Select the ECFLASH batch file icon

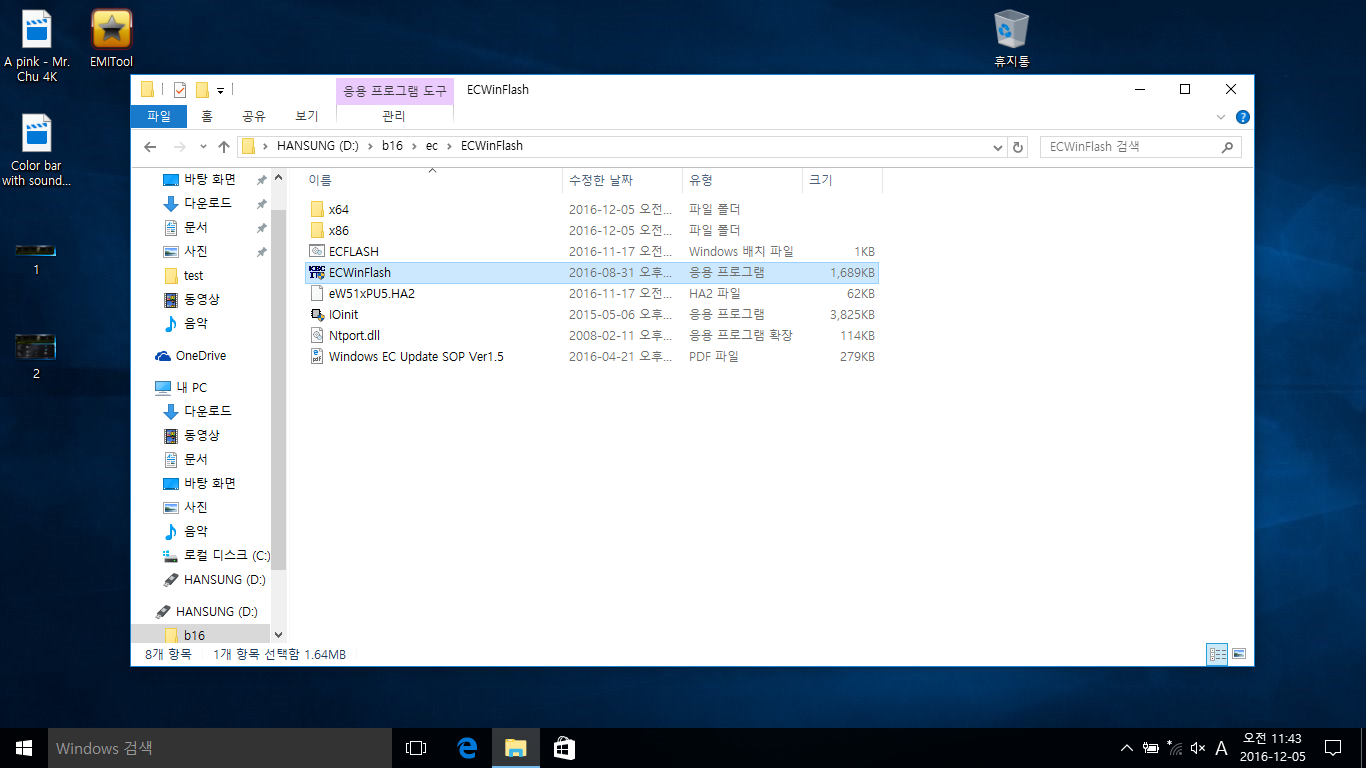pyautogui.click(x=317, y=251)
